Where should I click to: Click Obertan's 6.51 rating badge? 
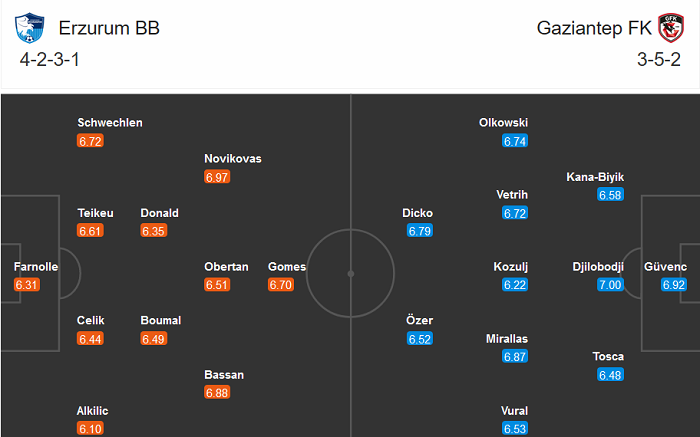[217, 285]
